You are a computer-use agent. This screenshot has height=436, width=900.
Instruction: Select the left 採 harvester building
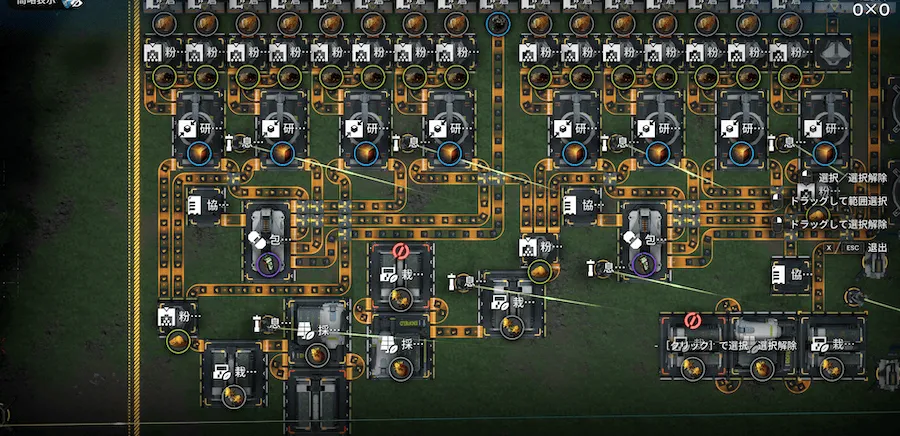pos(317,333)
